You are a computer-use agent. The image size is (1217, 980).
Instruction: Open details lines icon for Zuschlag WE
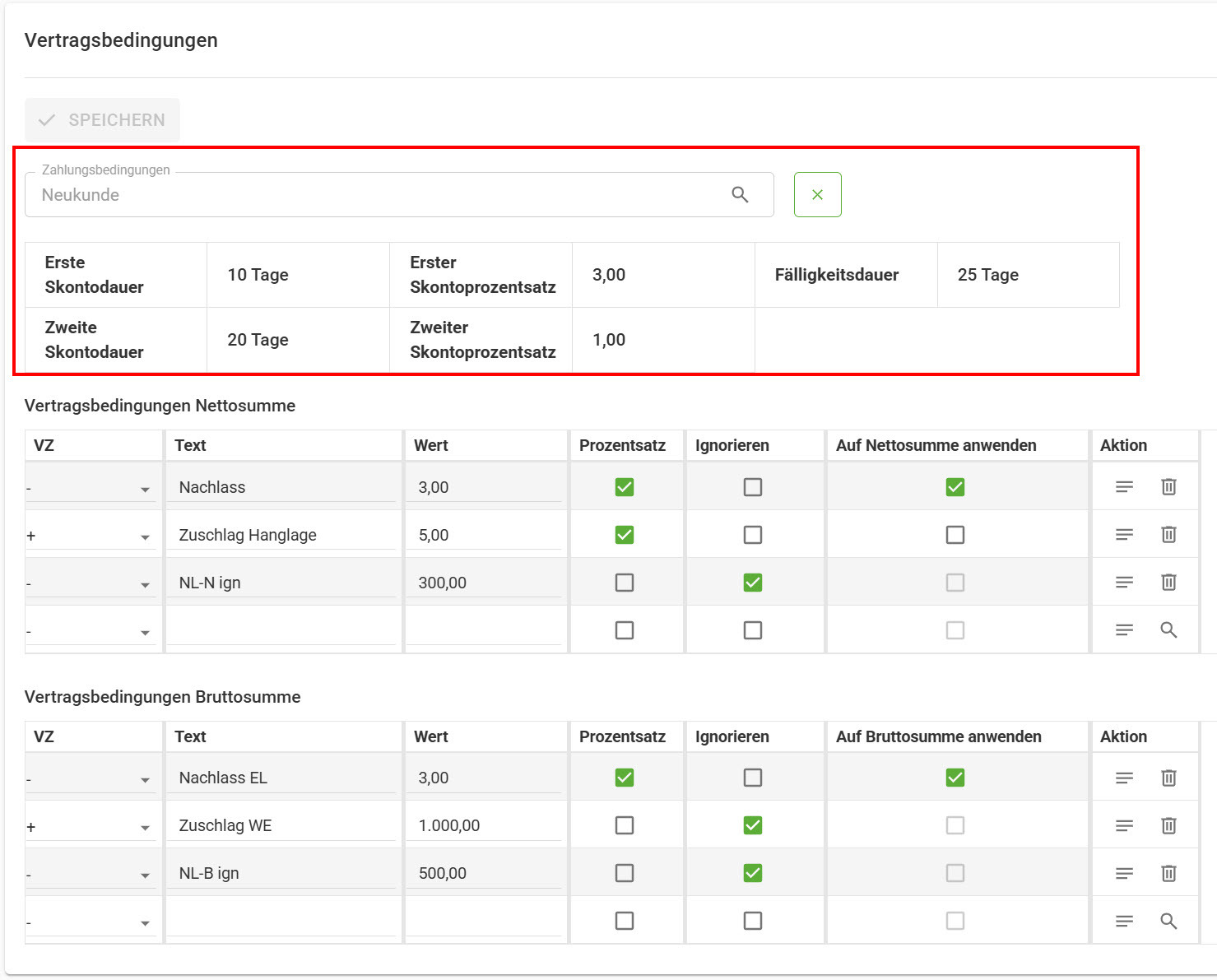click(1124, 825)
